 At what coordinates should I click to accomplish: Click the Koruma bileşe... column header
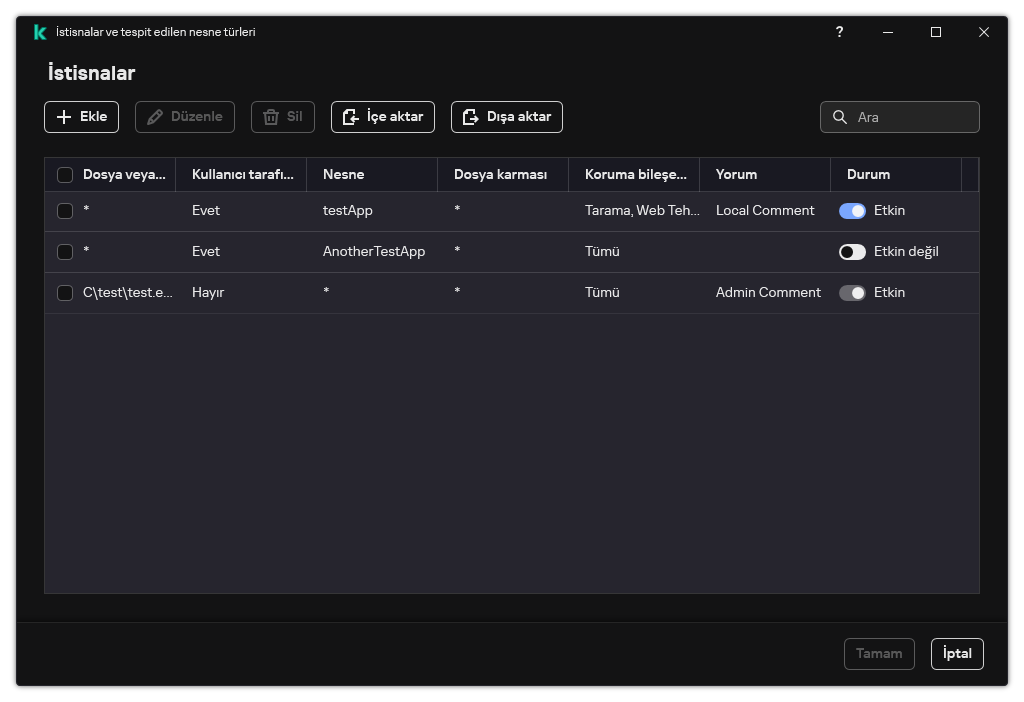(x=635, y=175)
